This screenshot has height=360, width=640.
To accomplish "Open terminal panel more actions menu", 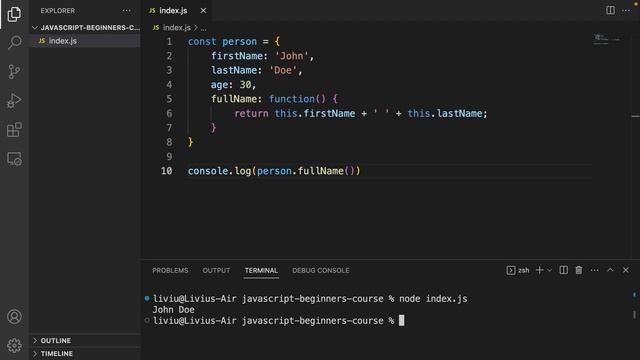I will click(x=594, y=270).
